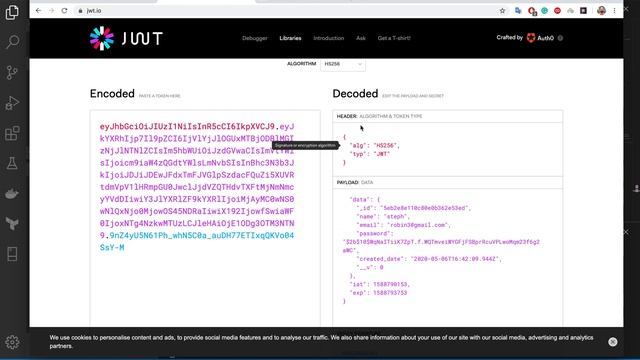Click the "alg": "HS256" line in the header
This screenshot has height=360, width=640.
point(374,145)
